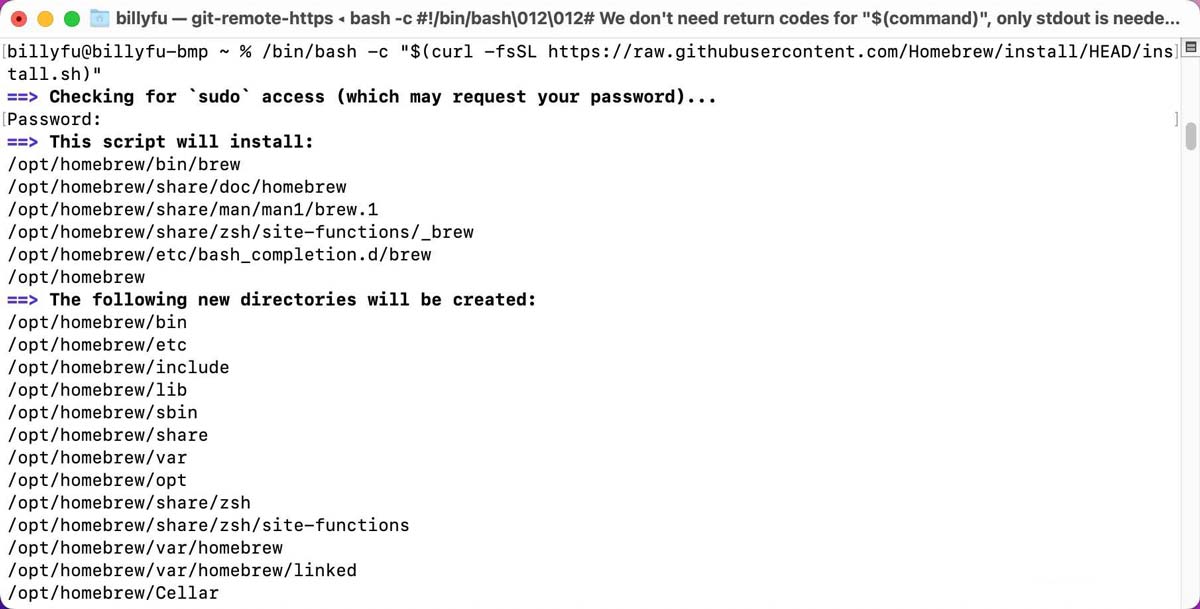Screen dimensions: 1200x609
Task: Zoom the window with the green button
Action: 71,18
